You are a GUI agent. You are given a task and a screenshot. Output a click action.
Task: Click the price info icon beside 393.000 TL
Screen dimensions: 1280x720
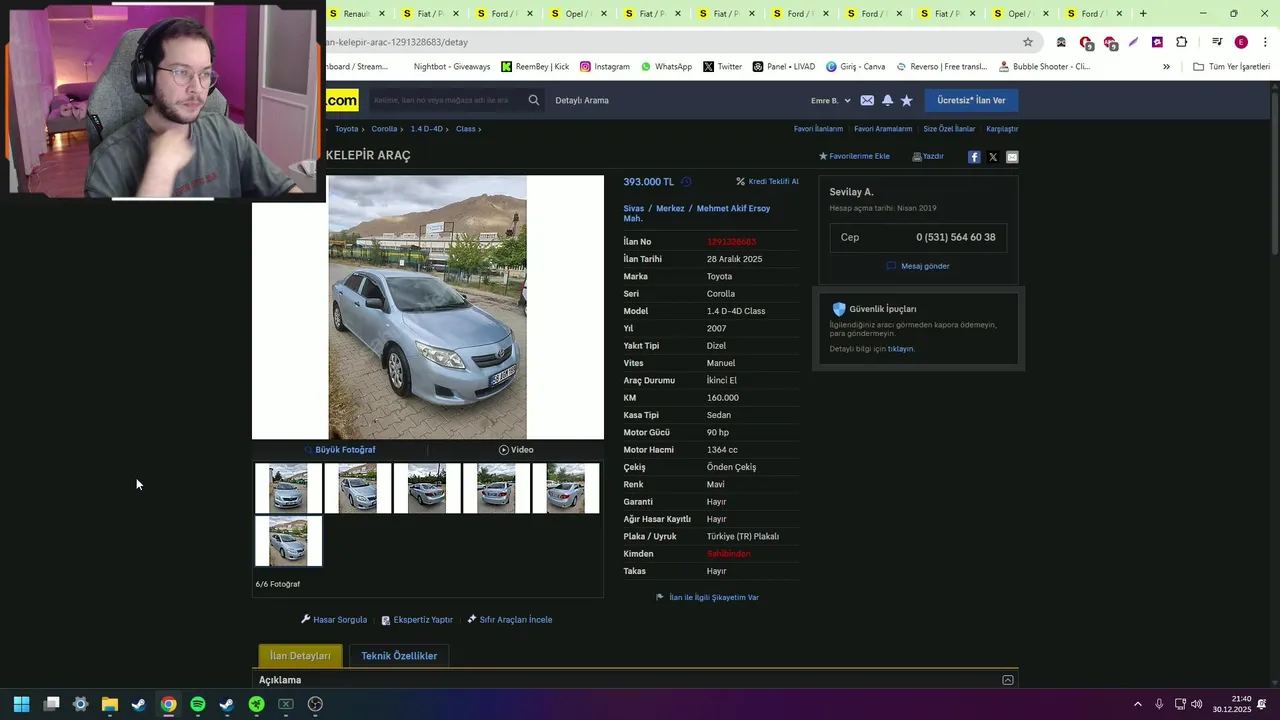(686, 182)
